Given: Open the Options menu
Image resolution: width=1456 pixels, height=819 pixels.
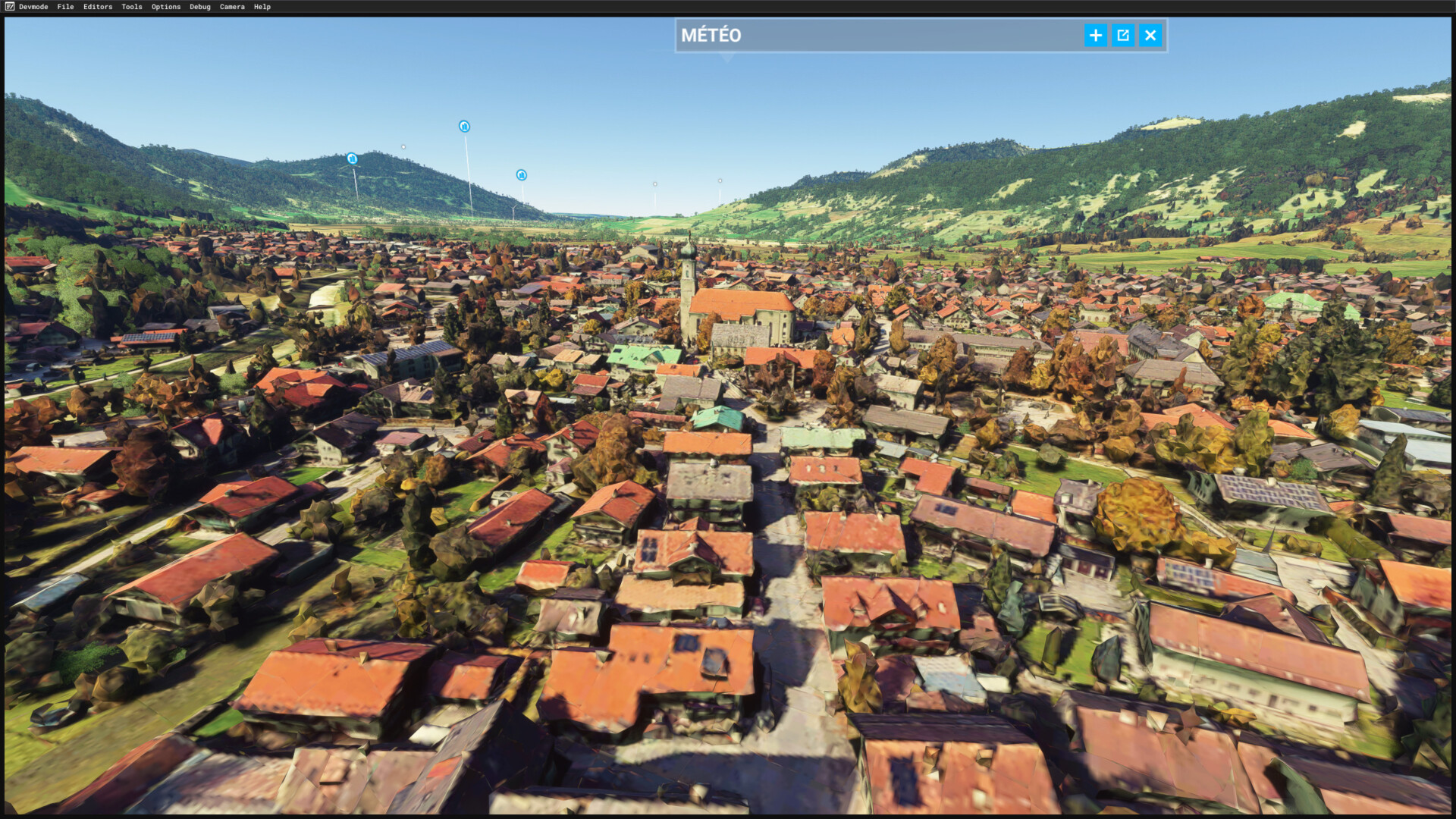Looking at the screenshot, I should (166, 7).
